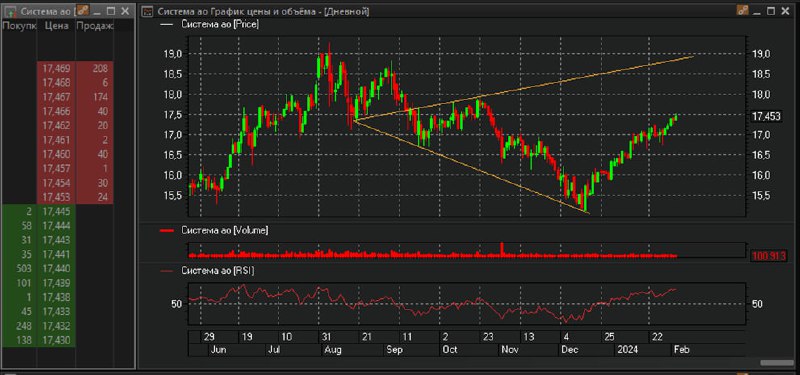Click the 2024 year label on the time axis
The image size is (800, 375).
(628, 350)
